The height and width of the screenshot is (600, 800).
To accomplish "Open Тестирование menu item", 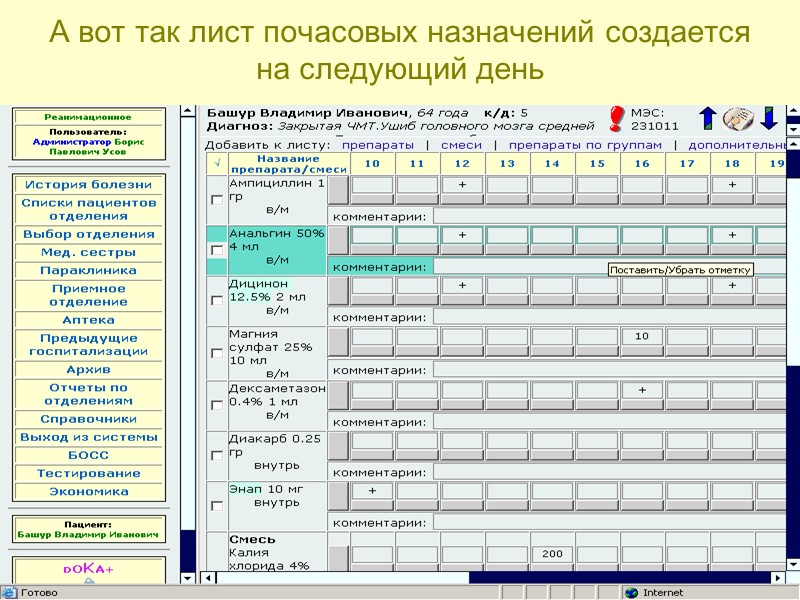I will point(89,473).
